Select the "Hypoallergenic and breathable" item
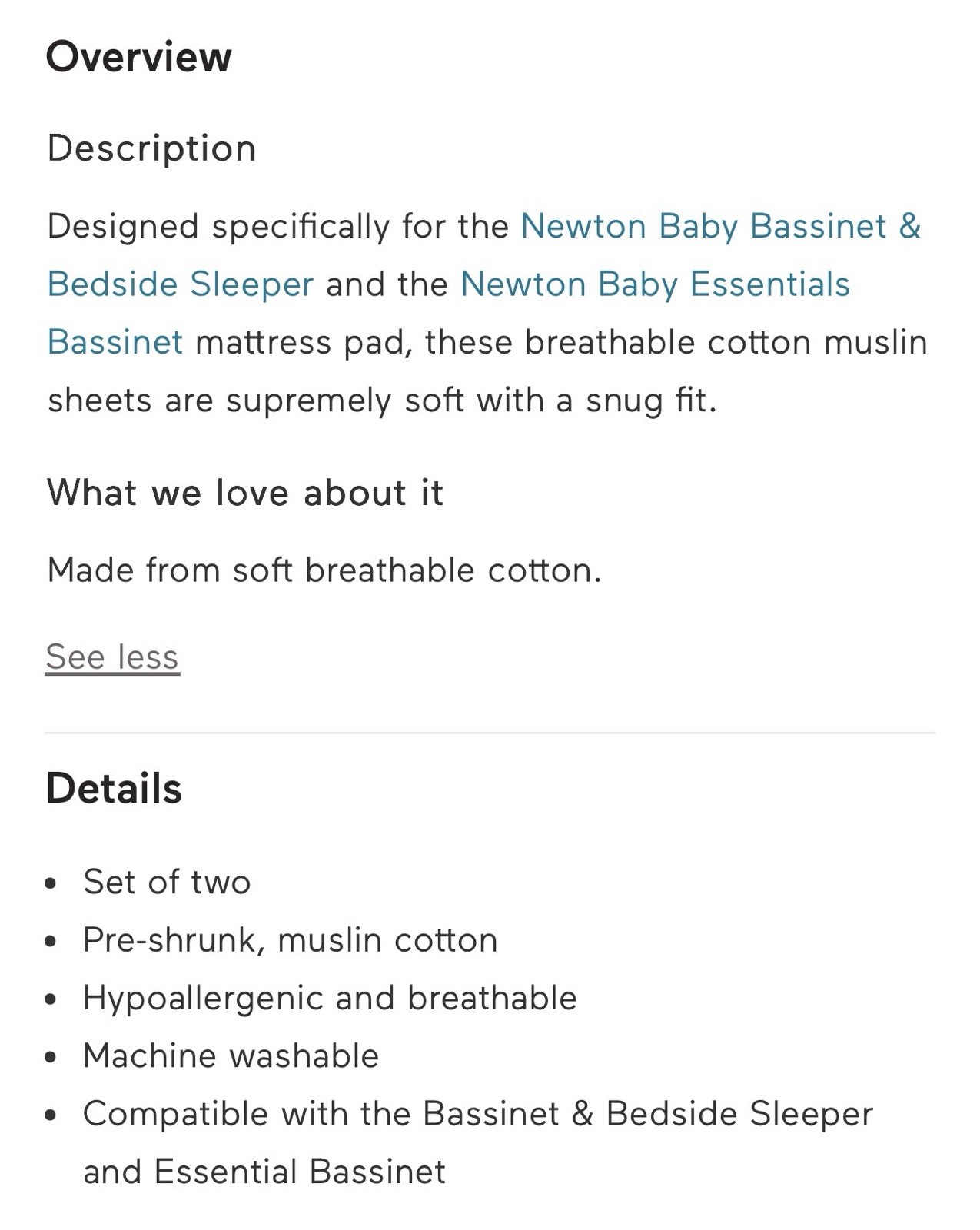Screen dimensions: 980x1230 pos(330,999)
